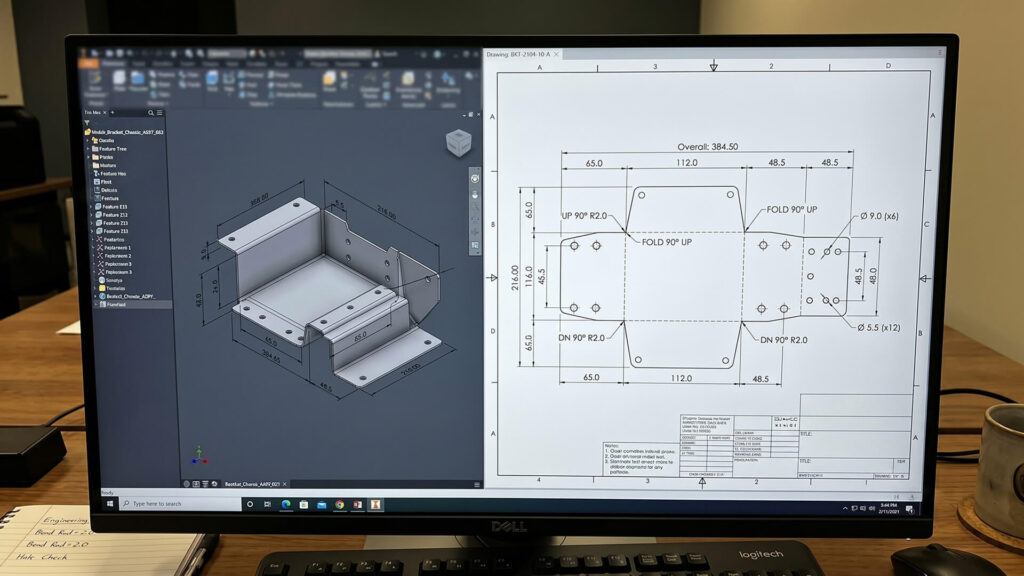Switch to the Bentkat_Chanxk document tab
The width and height of the screenshot is (1024, 576).
pyautogui.click(x=253, y=484)
